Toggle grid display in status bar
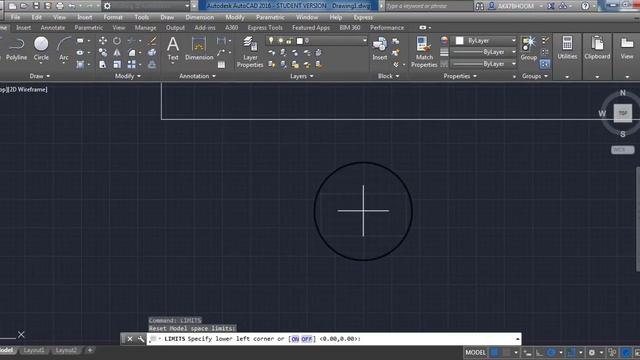 [x=494, y=352]
